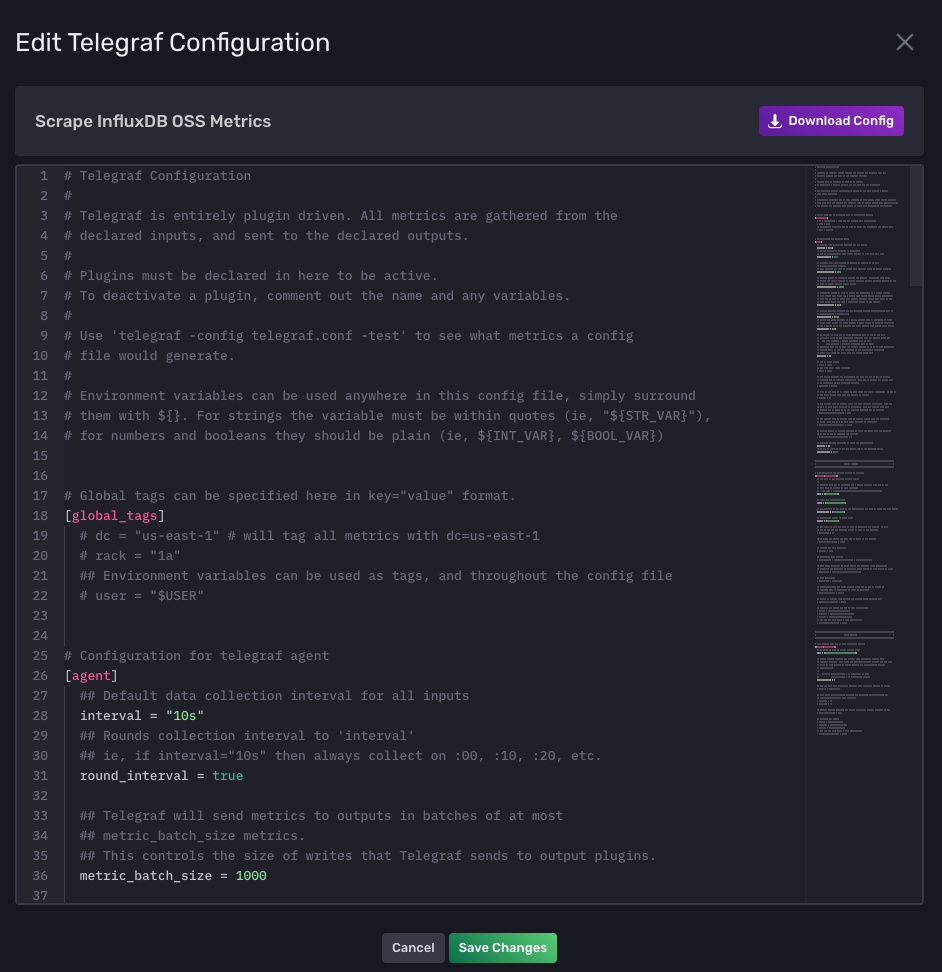Place cursor on the [global_tags] section header
The width and height of the screenshot is (942, 972).
point(111,516)
